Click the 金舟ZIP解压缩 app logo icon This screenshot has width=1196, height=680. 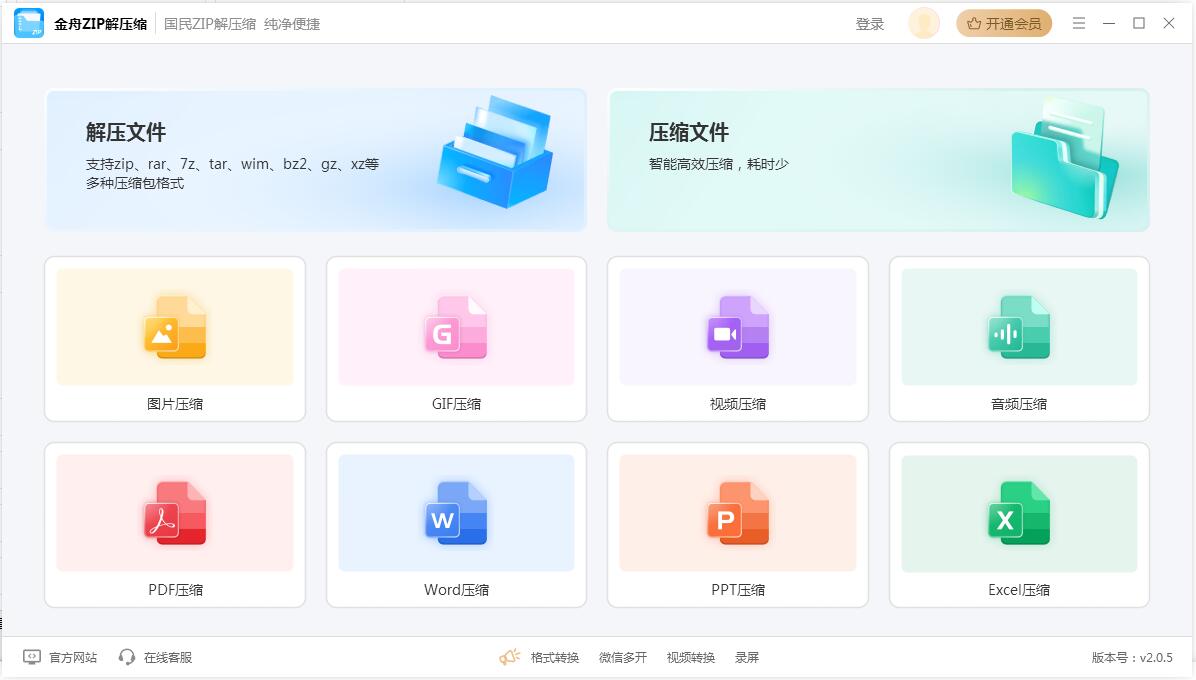(x=29, y=24)
